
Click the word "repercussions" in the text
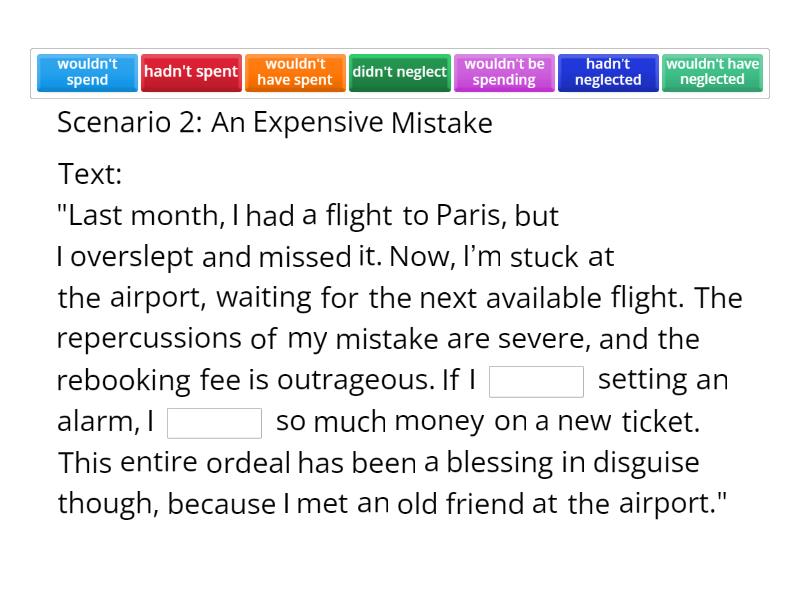pos(149,339)
